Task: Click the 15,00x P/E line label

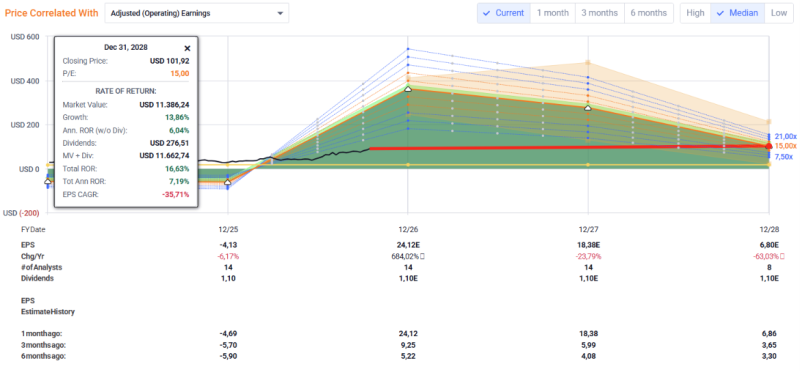Action: 786,146
